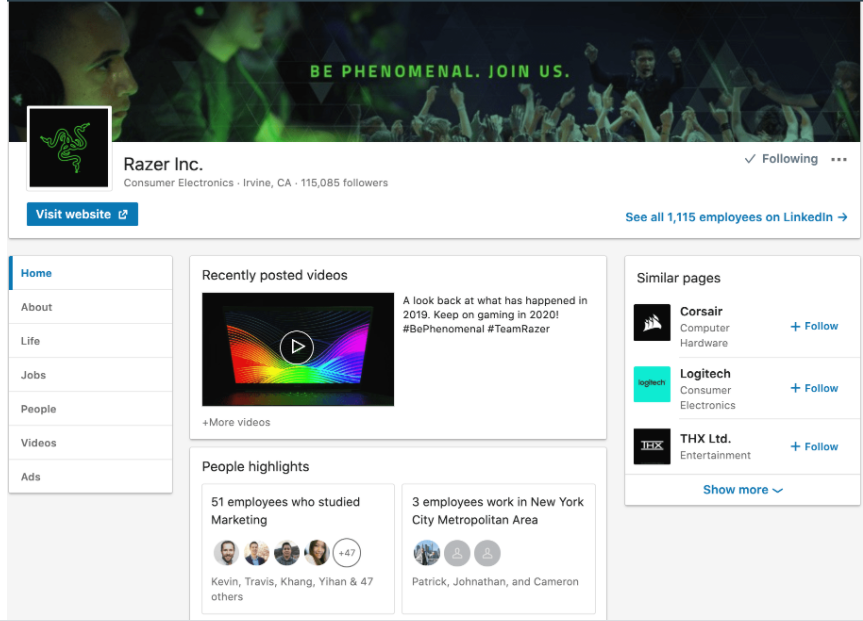Open the Videos section

pos(91,443)
